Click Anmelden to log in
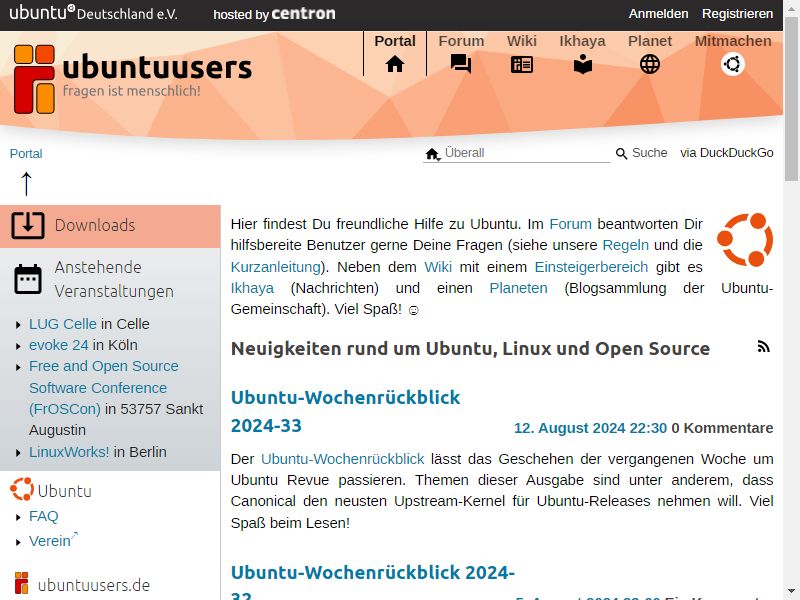800x600 pixels. (x=658, y=14)
